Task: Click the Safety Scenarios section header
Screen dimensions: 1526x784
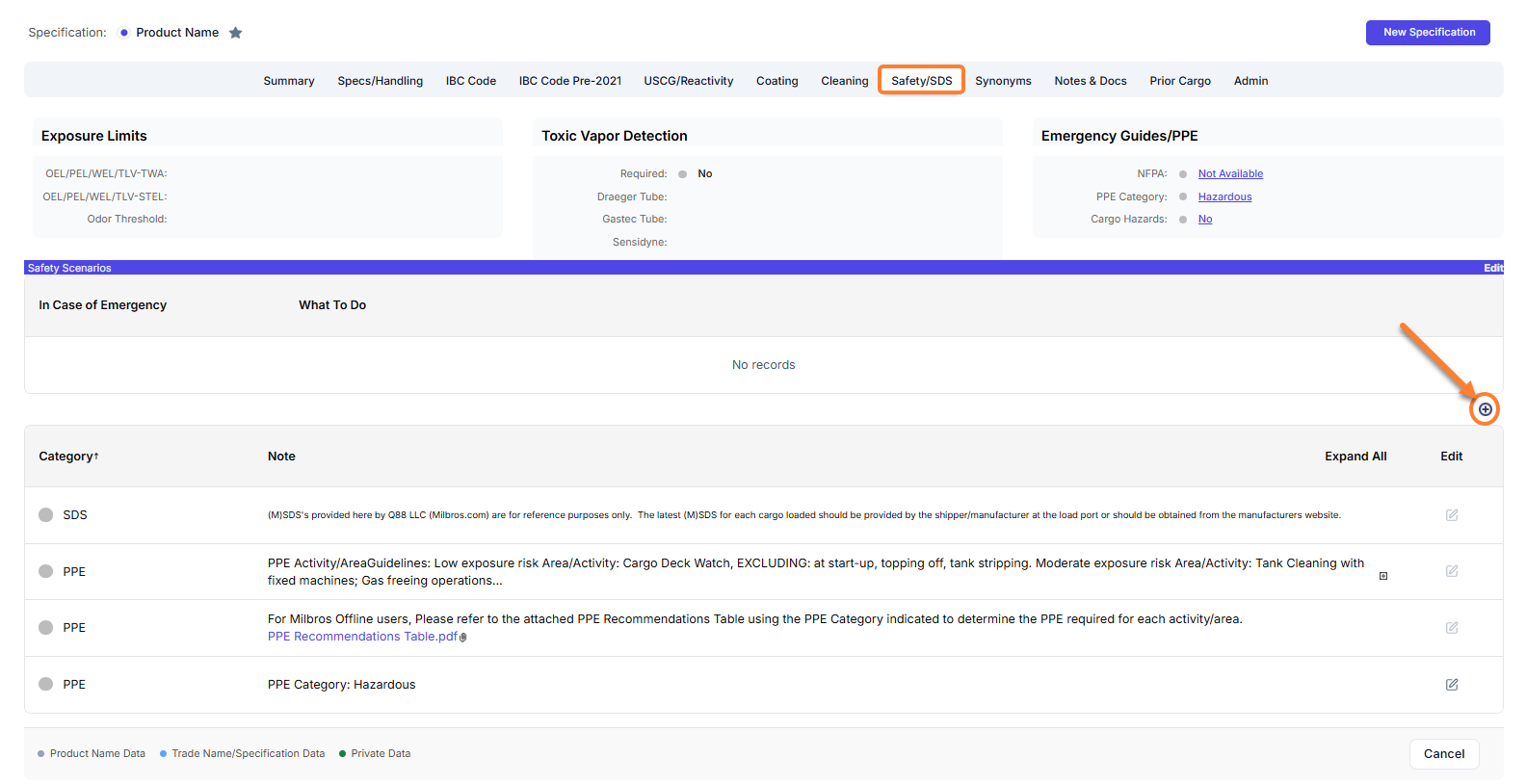Action: coord(69,268)
